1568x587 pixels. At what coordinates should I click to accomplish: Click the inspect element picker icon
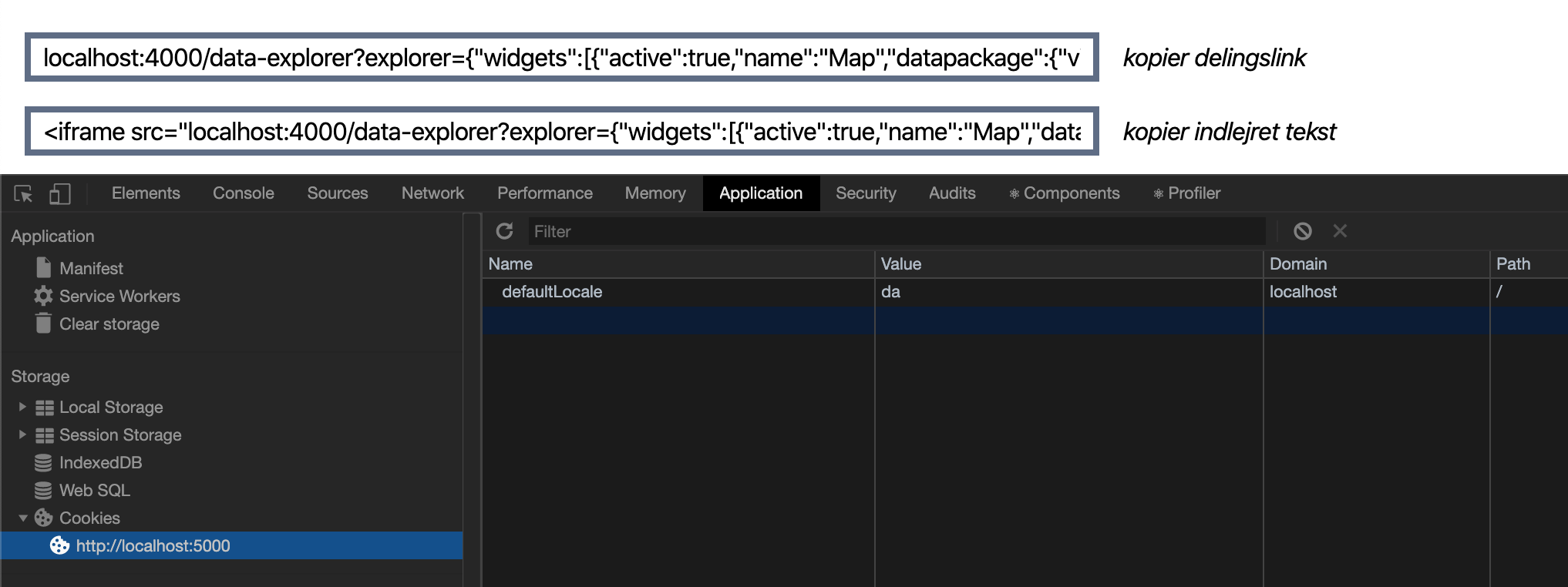tap(23, 193)
